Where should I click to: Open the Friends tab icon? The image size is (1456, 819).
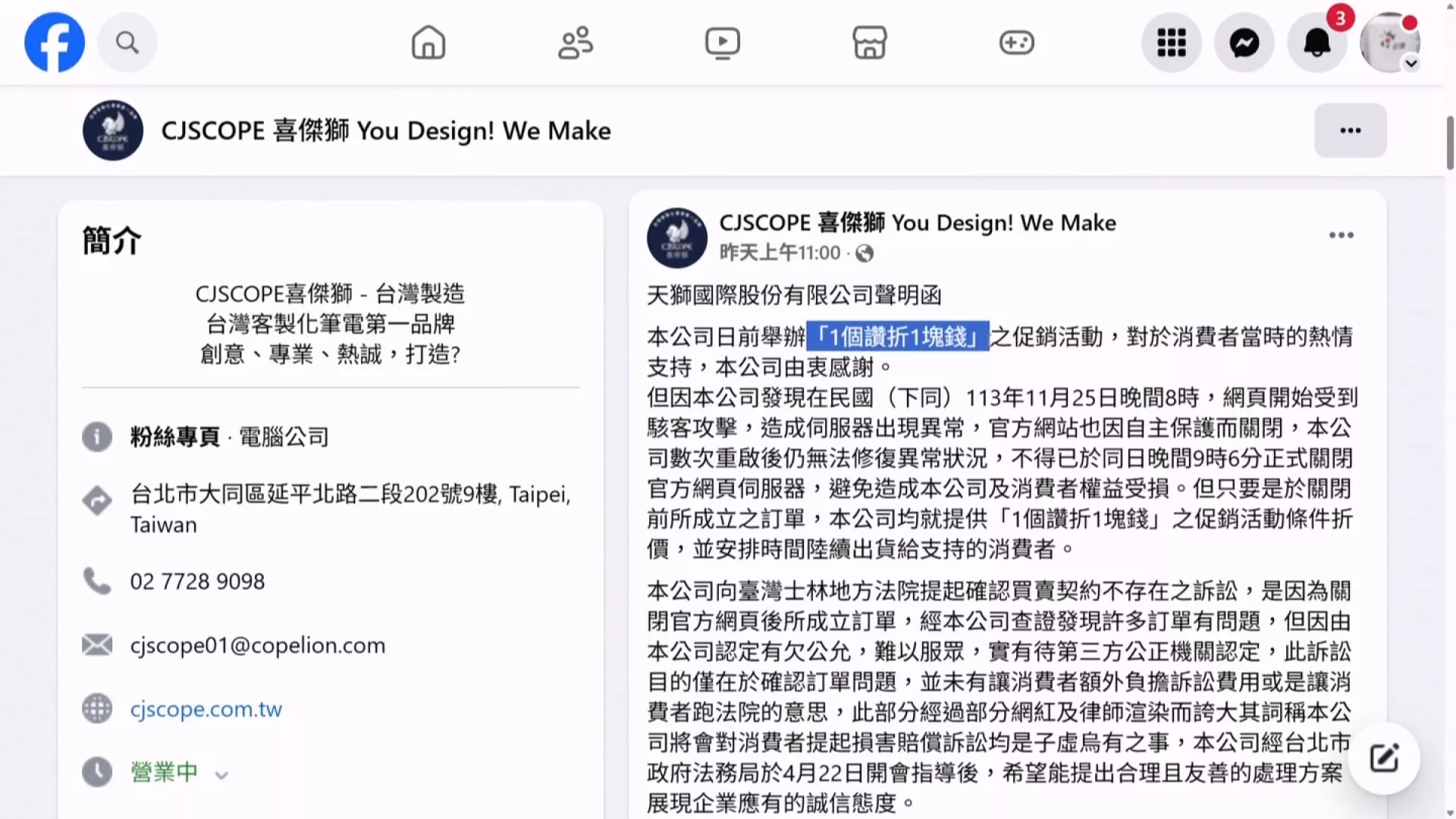(x=576, y=42)
